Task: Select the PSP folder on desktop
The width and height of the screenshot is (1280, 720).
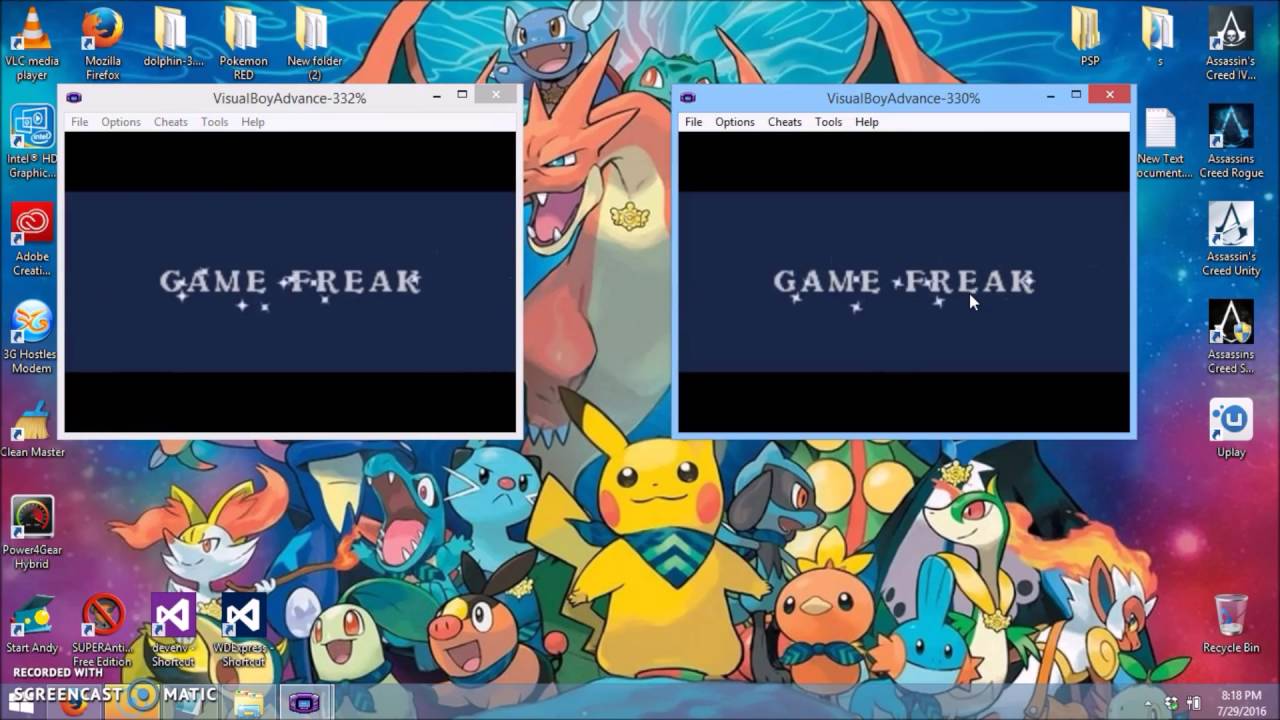Action: click(x=1089, y=37)
